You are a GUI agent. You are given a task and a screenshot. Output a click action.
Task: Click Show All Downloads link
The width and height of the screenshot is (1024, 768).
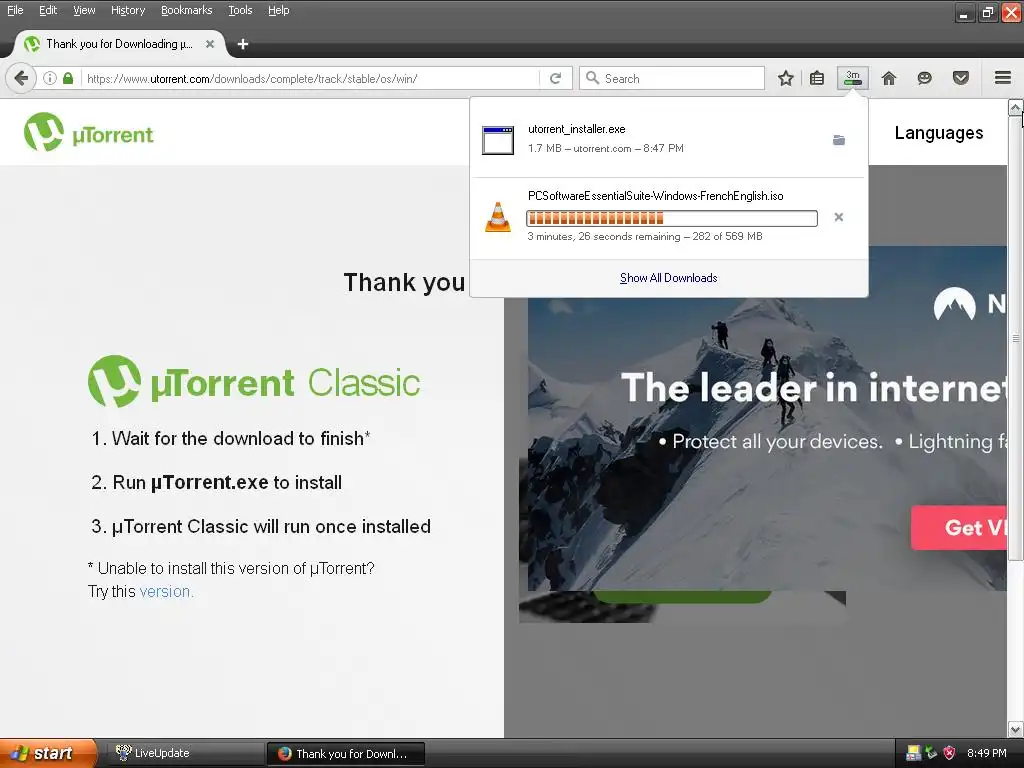click(x=668, y=278)
